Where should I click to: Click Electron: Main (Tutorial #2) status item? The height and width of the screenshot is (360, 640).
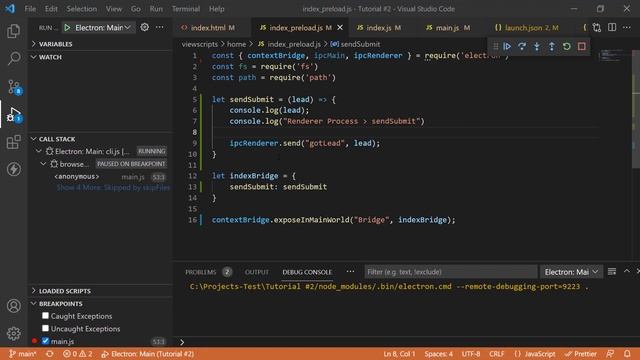tap(148, 354)
